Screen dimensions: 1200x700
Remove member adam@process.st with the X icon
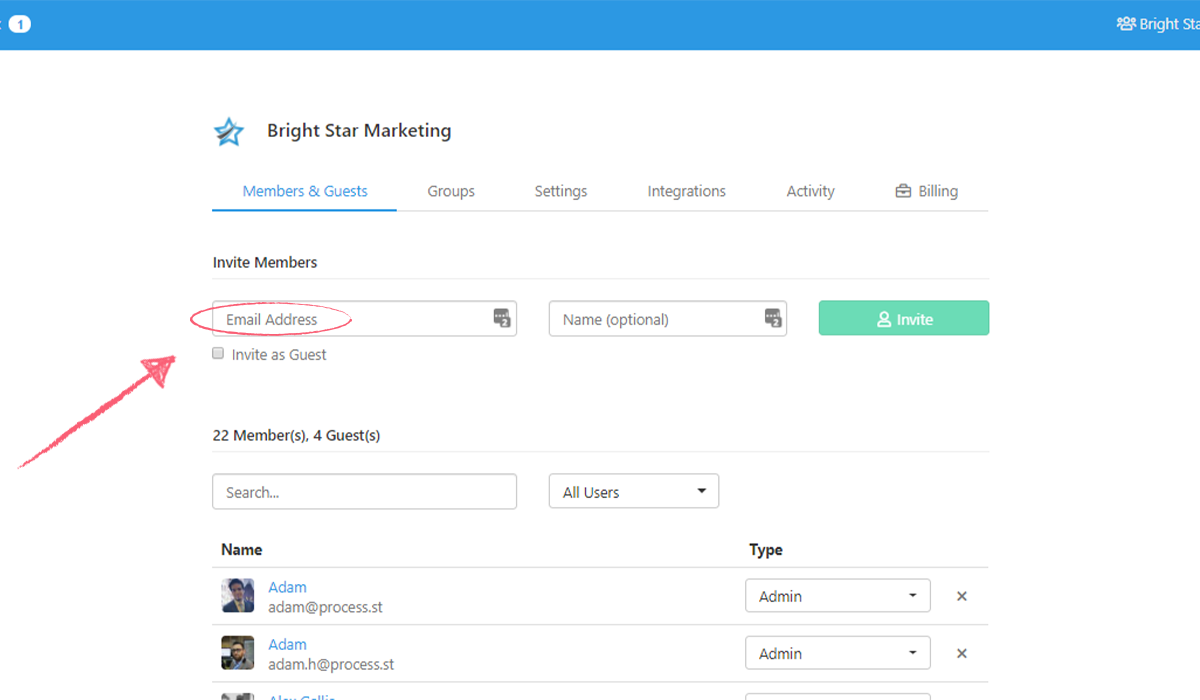pos(962,596)
